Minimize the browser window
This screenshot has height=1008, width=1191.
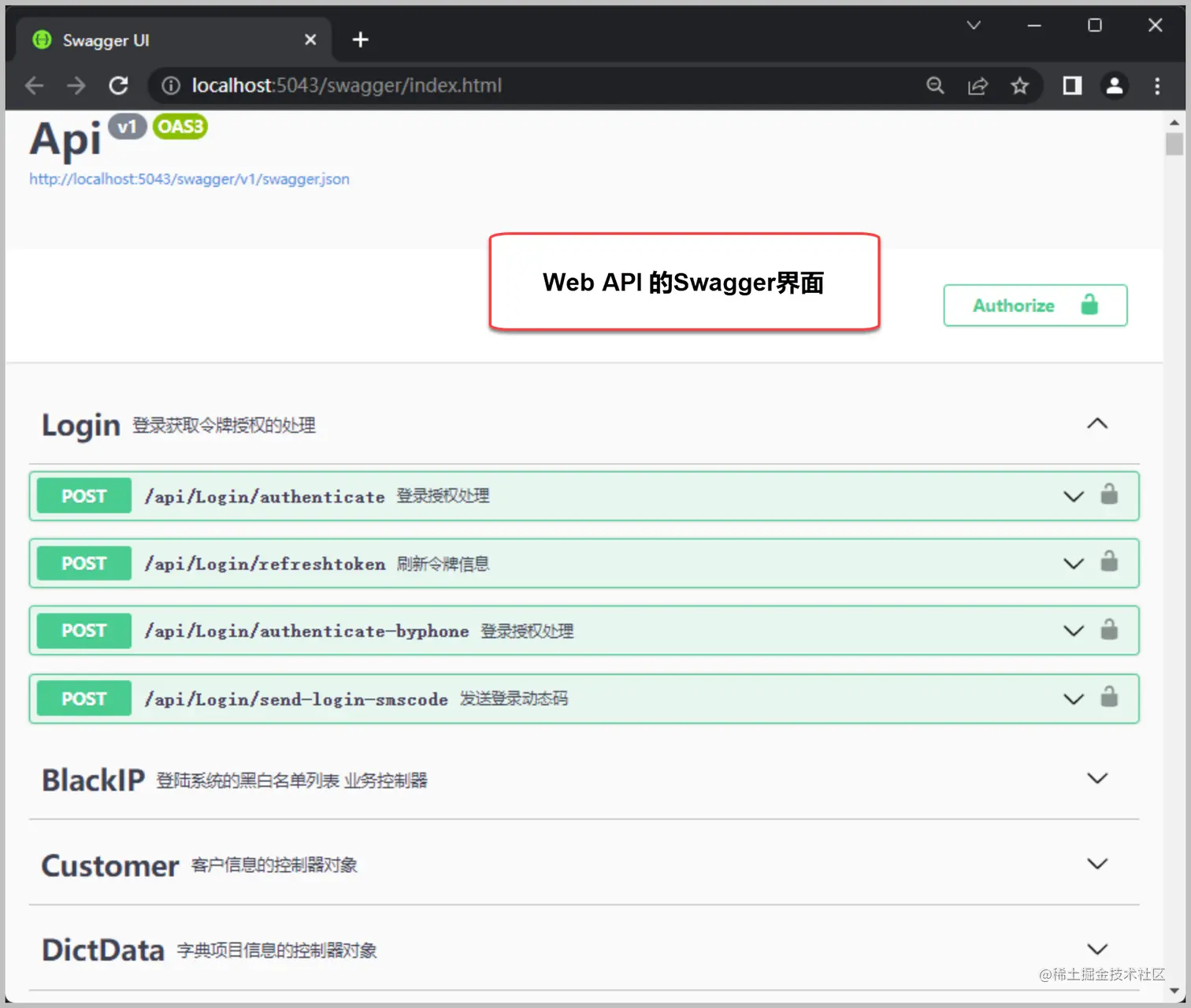[1034, 25]
